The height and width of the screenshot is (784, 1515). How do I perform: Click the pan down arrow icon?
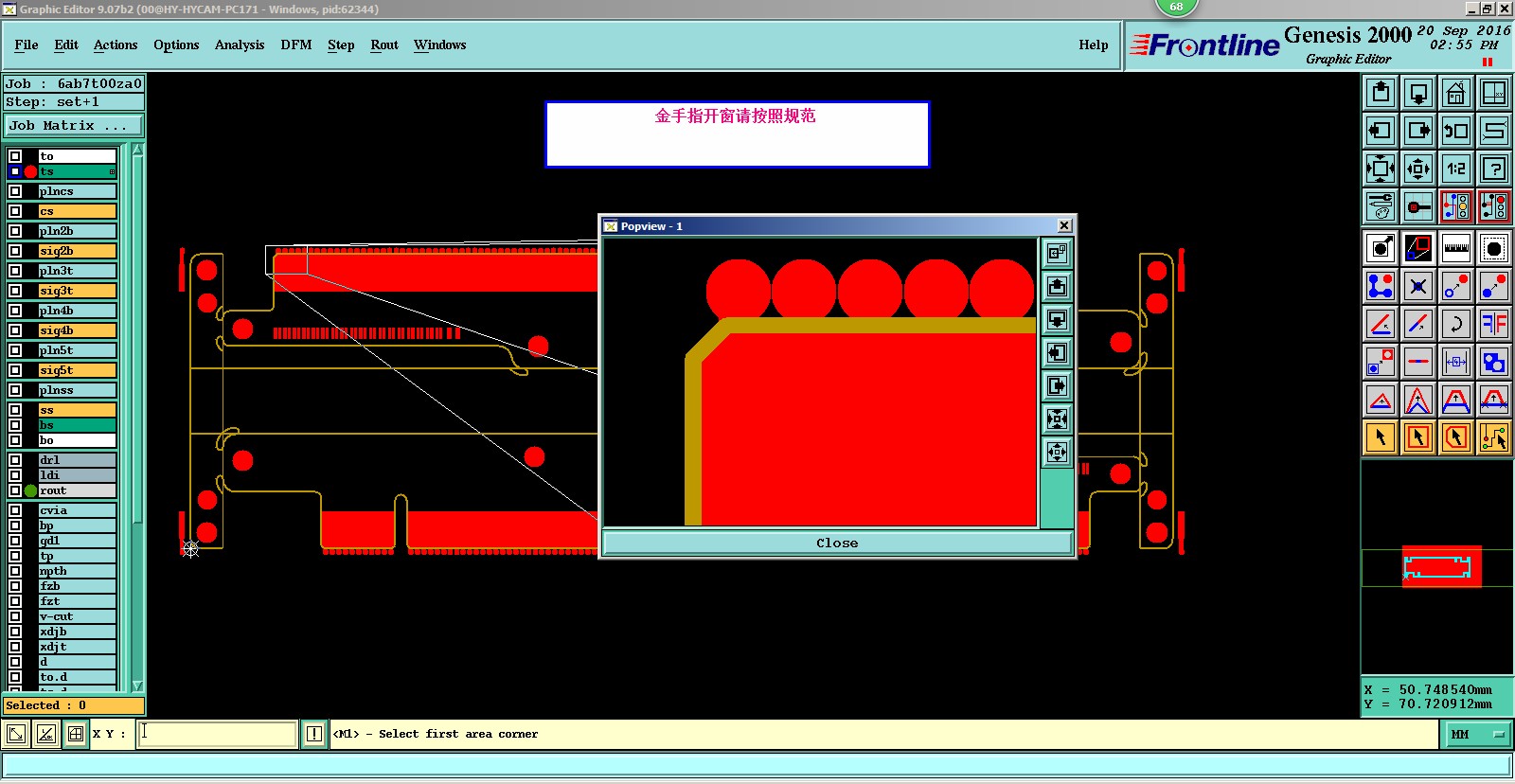[x=1418, y=93]
